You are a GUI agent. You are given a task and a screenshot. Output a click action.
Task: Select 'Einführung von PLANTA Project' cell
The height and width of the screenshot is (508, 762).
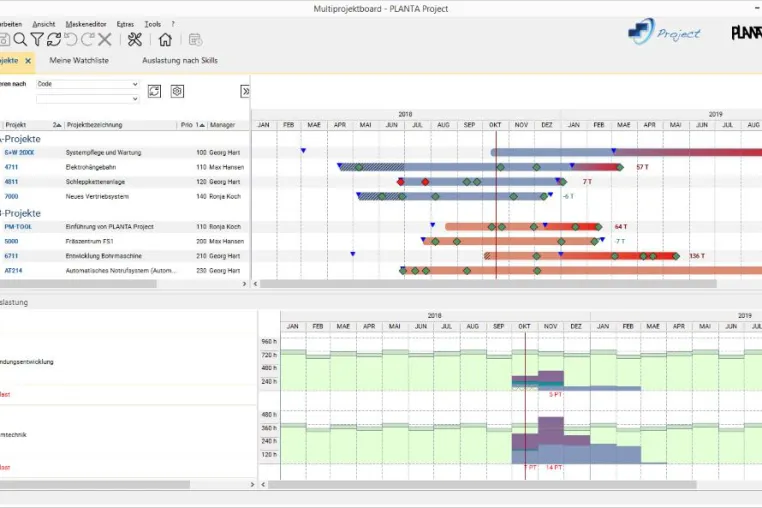109,227
